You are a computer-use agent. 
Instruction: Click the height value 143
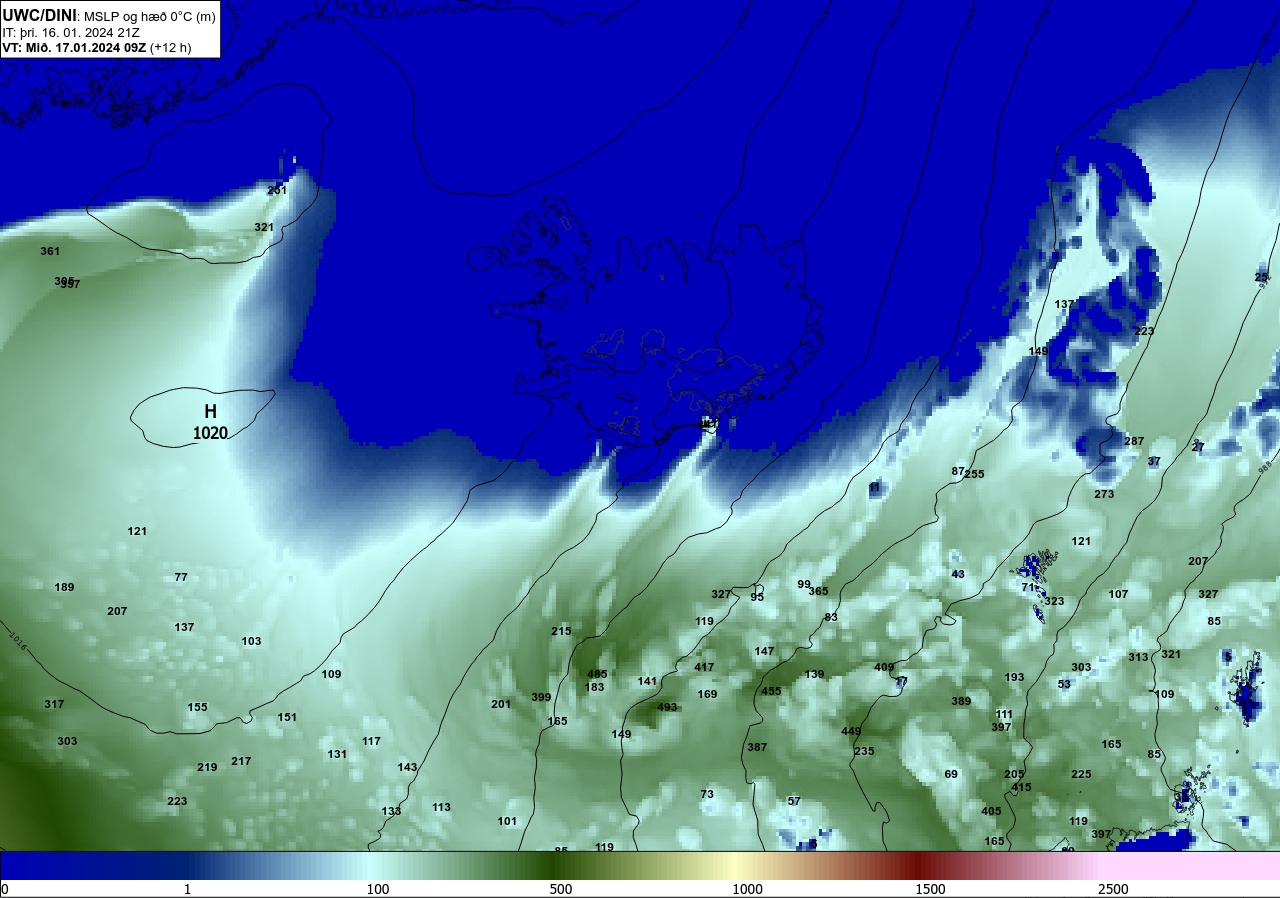[407, 767]
